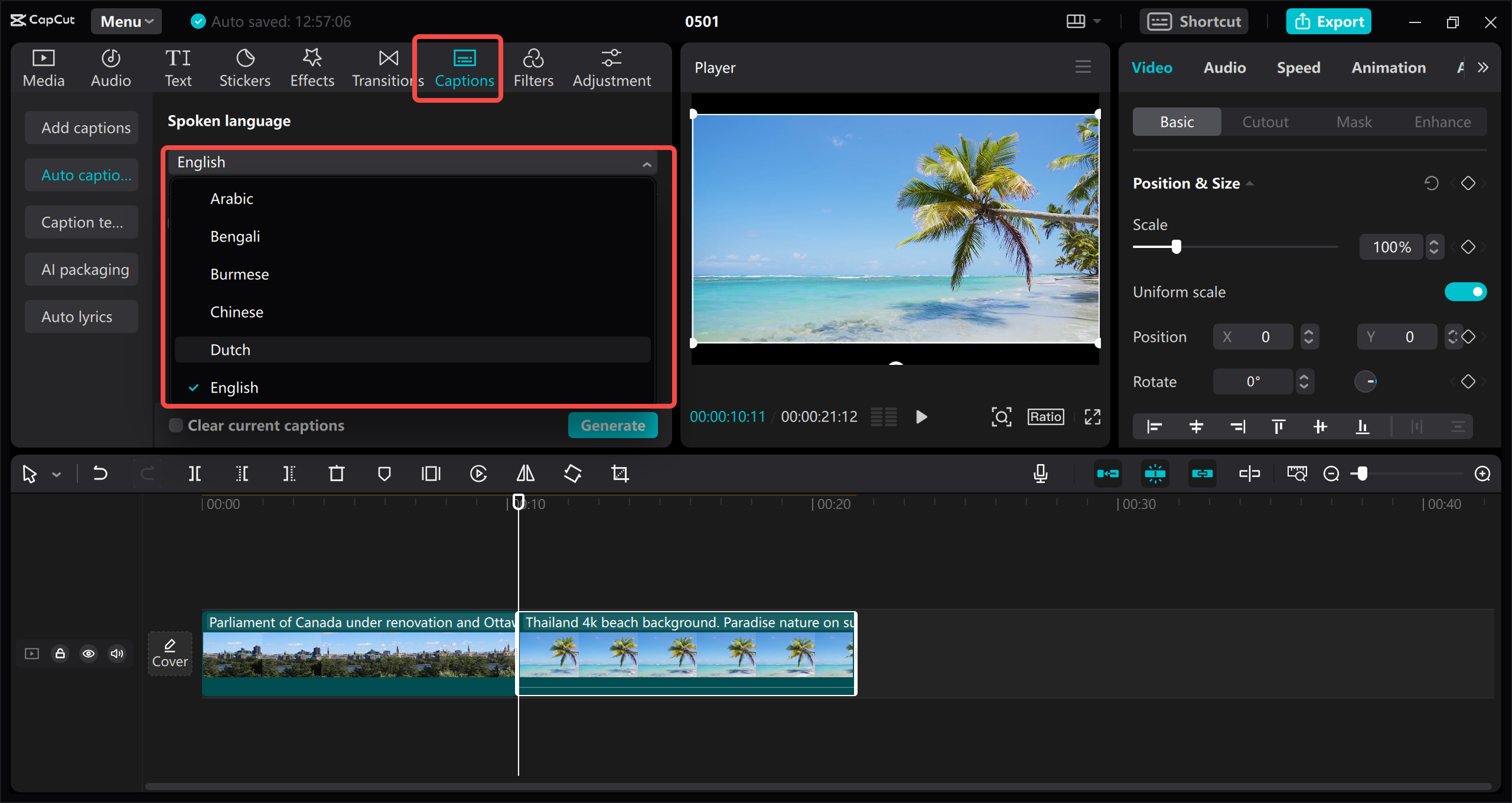Open the Cutout tab
Image resolution: width=1512 pixels, height=803 pixels.
[x=1265, y=122]
